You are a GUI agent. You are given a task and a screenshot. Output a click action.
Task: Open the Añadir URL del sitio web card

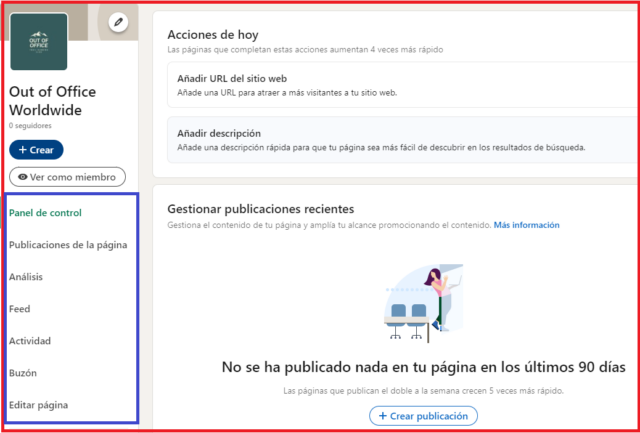click(x=403, y=85)
